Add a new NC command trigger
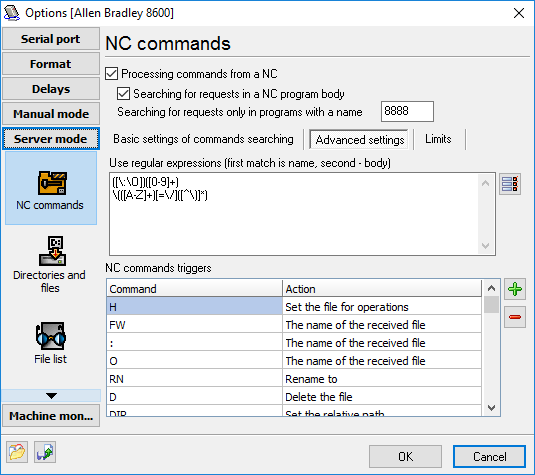Image resolution: width=535 pixels, height=475 pixels. pos(515,289)
